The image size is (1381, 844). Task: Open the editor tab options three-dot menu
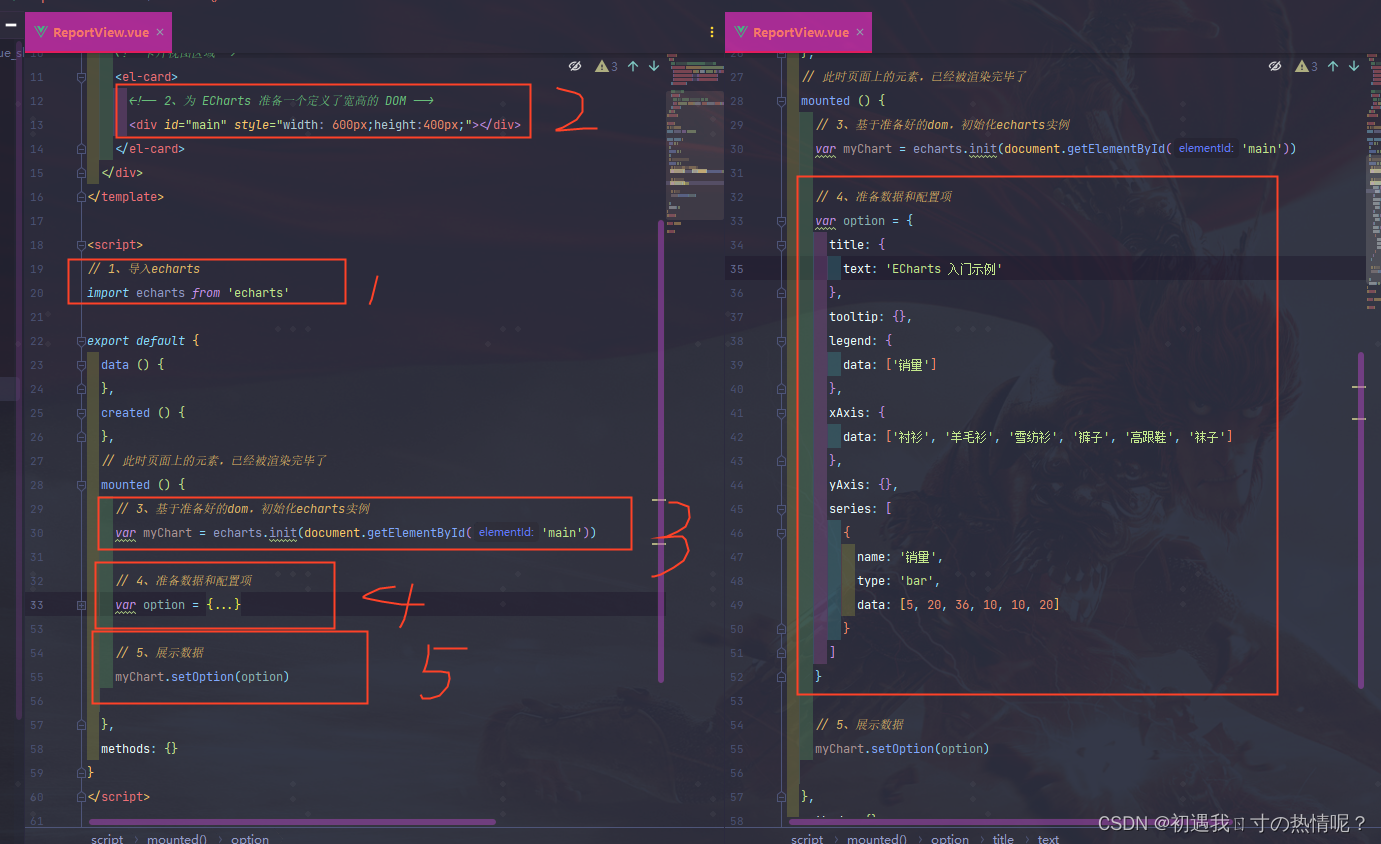tap(711, 32)
